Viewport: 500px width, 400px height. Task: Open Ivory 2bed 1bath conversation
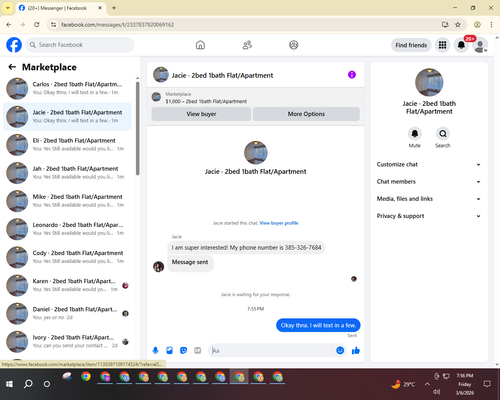67,341
